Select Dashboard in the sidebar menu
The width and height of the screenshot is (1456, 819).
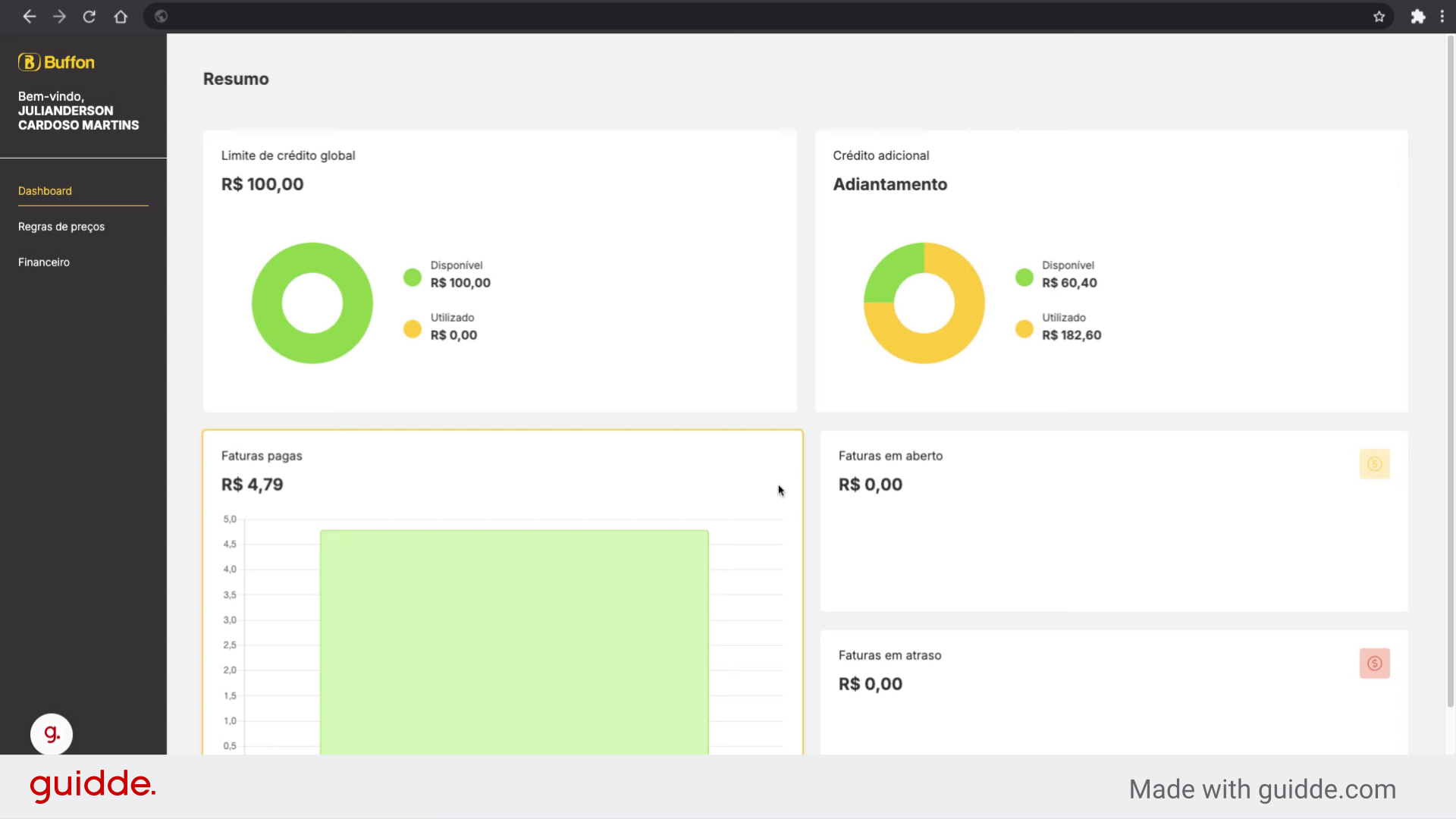45,191
